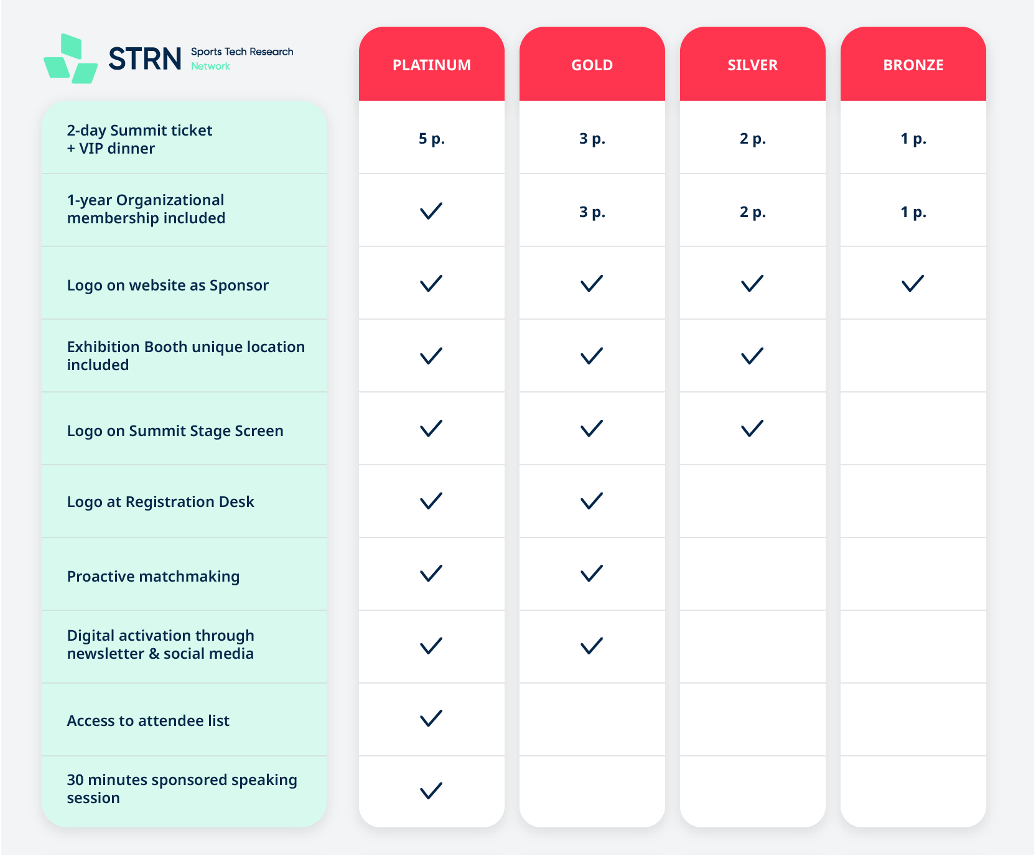Click Gold checkmark for Proactive matchmaking
The image size is (1034, 856).
click(x=592, y=573)
